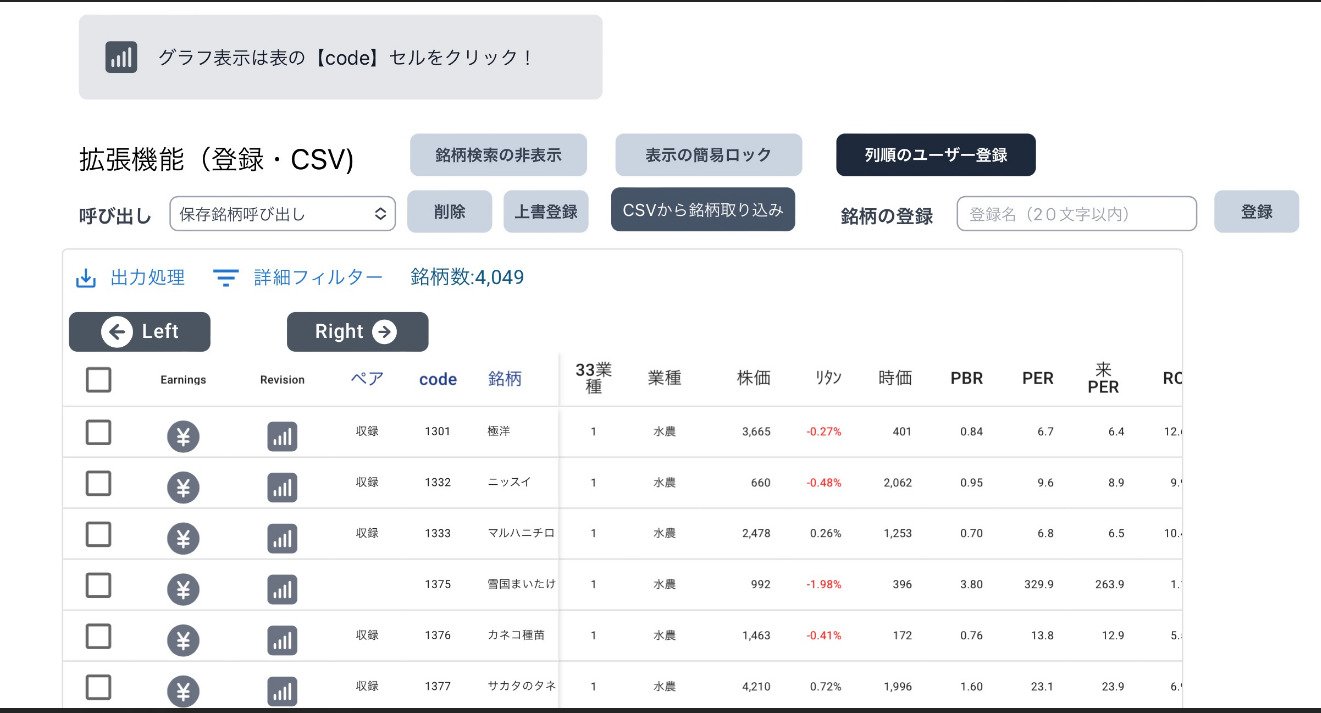Open the 詳細フィルター filter icon
This screenshot has height=713, width=1321.
(226, 278)
